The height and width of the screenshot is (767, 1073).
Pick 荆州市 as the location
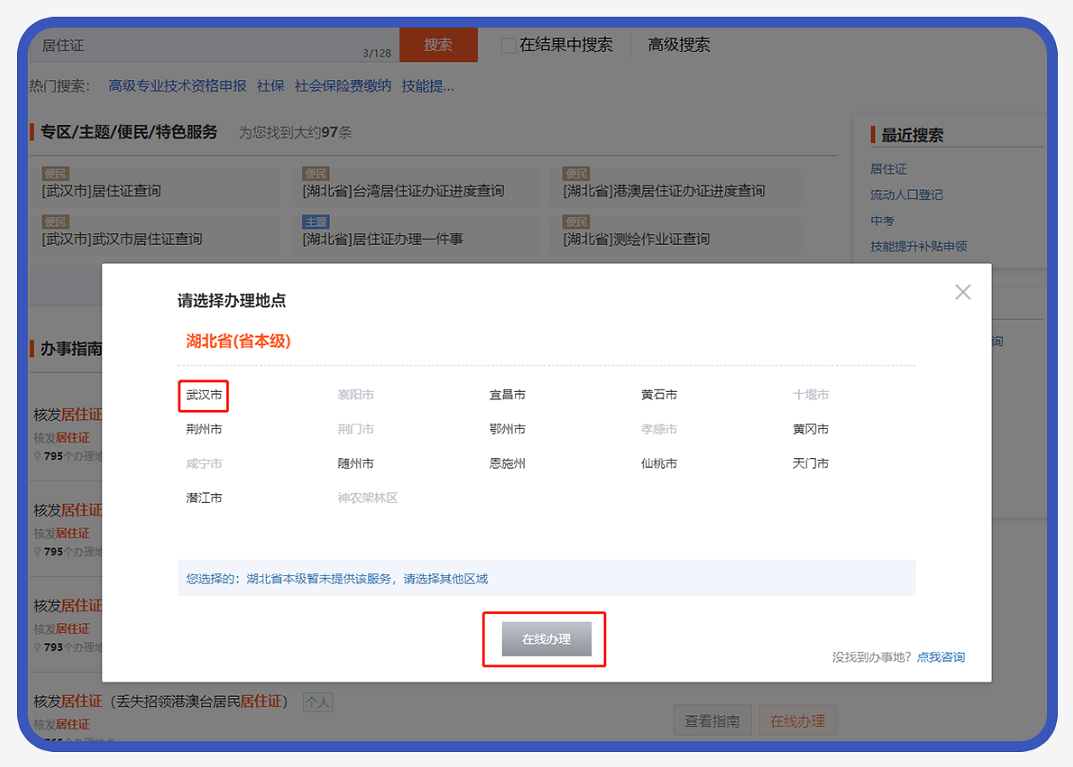coord(204,429)
